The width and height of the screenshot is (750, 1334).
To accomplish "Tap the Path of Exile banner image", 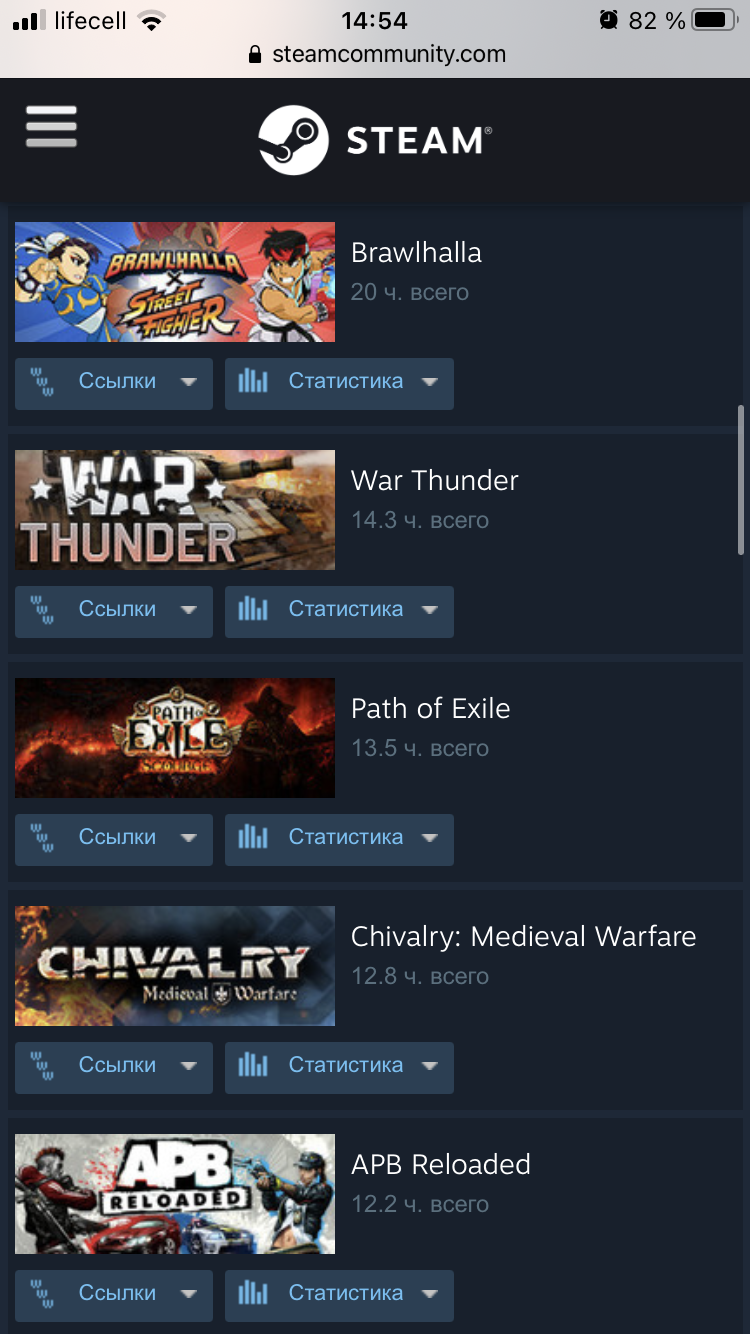I will coord(175,738).
